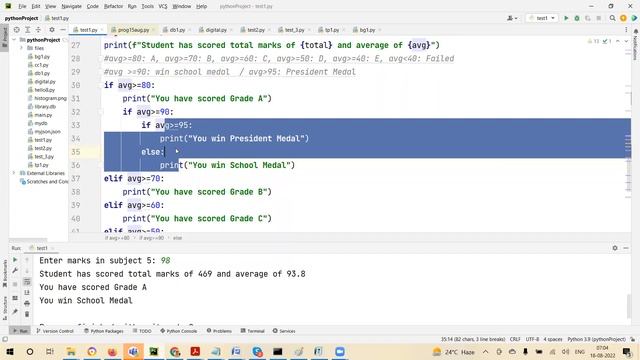Open Search Everywhere magnifier icon
The image size is (640, 360).
612,18
